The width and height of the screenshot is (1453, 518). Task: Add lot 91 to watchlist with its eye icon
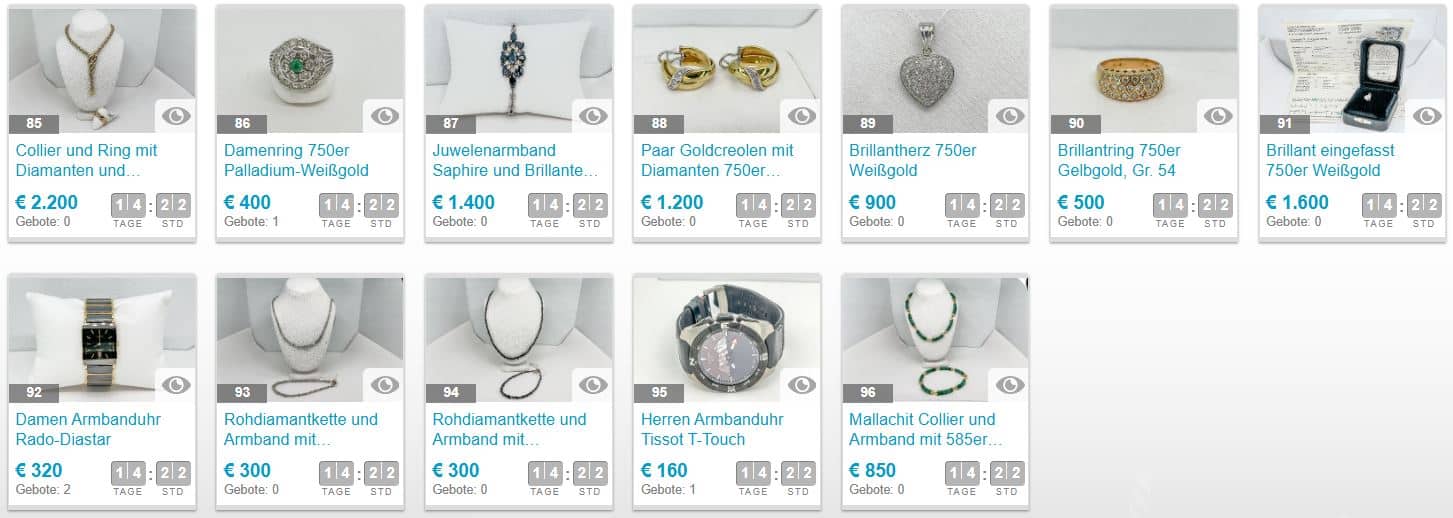pos(1427,116)
